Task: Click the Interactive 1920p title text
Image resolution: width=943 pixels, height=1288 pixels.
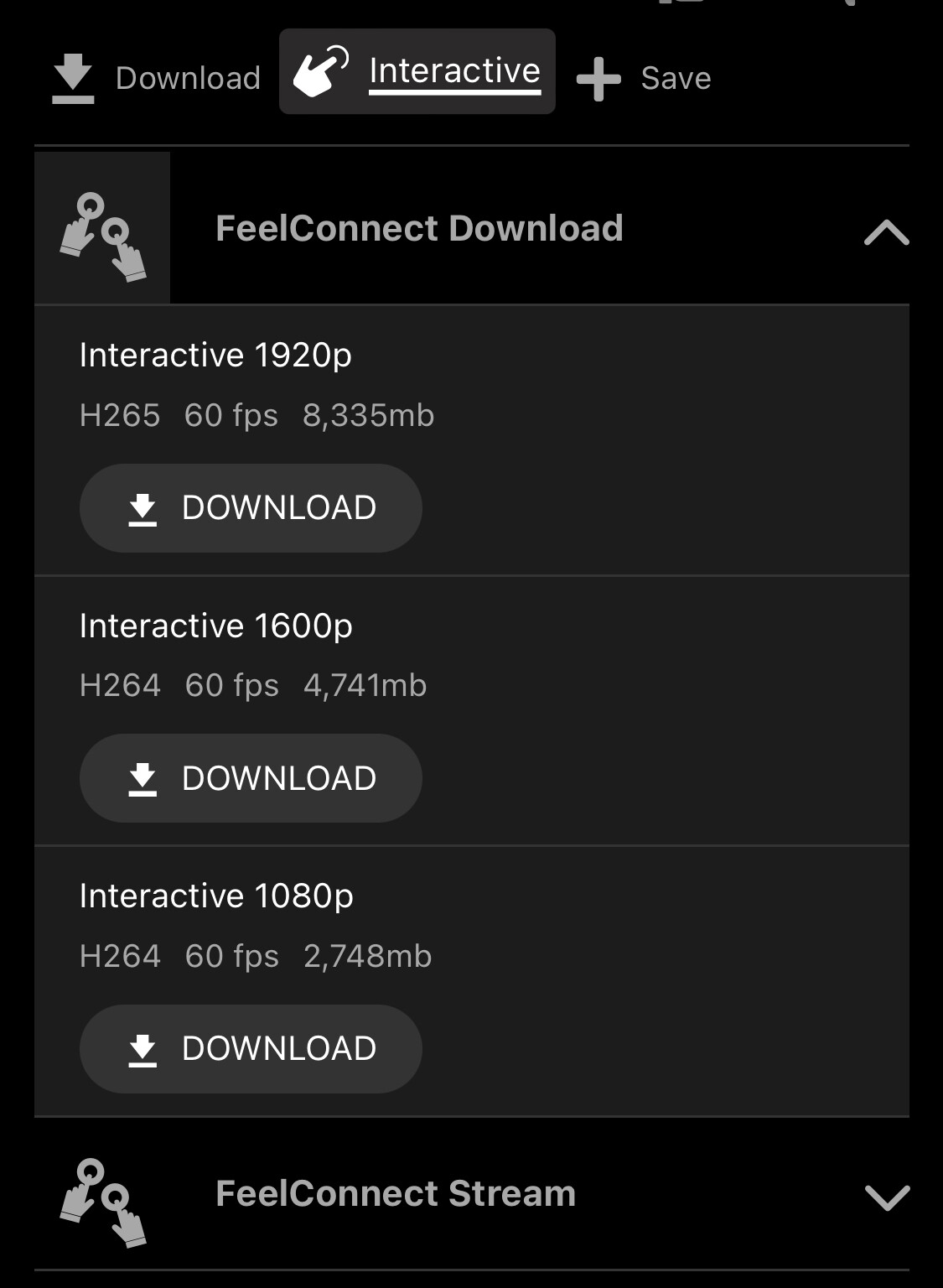Action: 215,355
